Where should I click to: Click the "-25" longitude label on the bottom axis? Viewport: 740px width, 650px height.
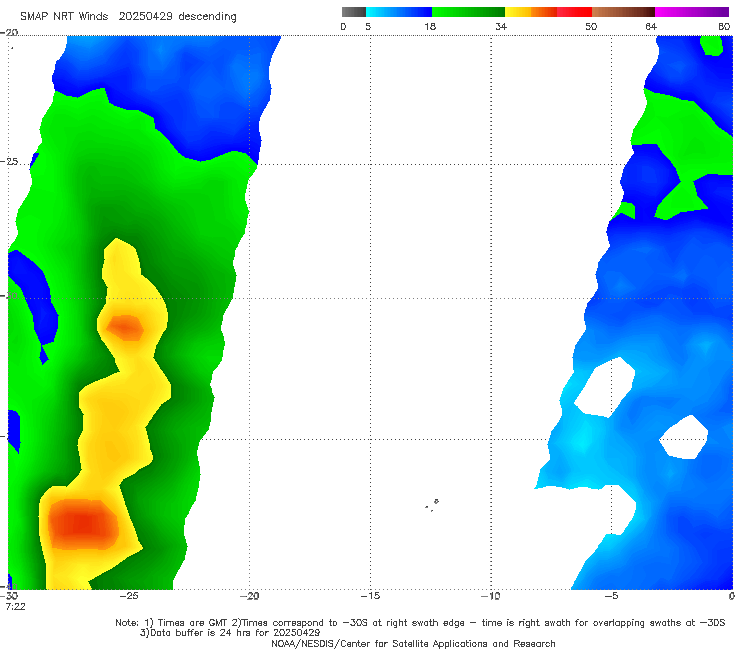(x=129, y=596)
